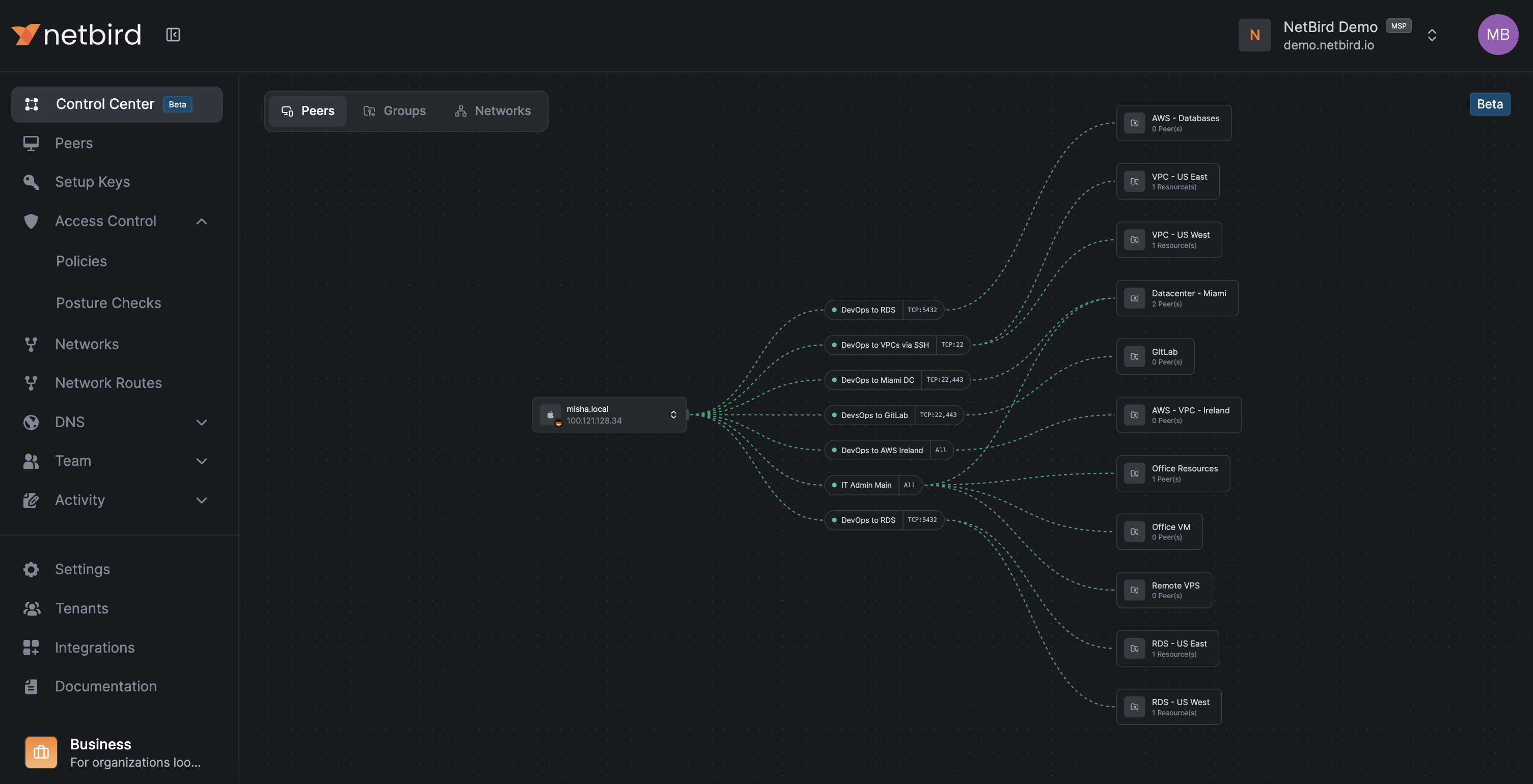This screenshot has height=784, width=1533.
Task: Open Settings via the gear icon
Action: pyautogui.click(x=31, y=569)
